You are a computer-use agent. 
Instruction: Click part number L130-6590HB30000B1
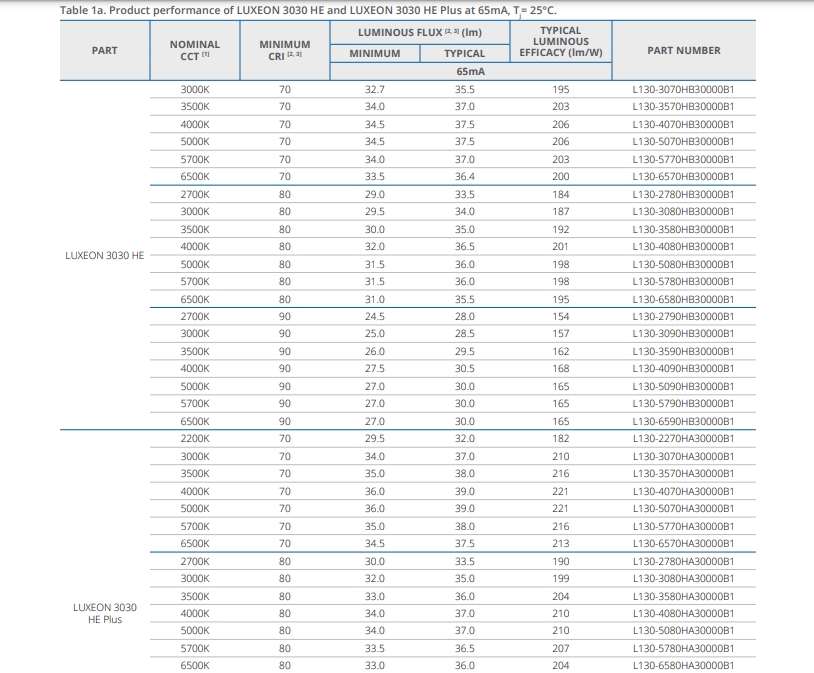(x=683, y=421)
